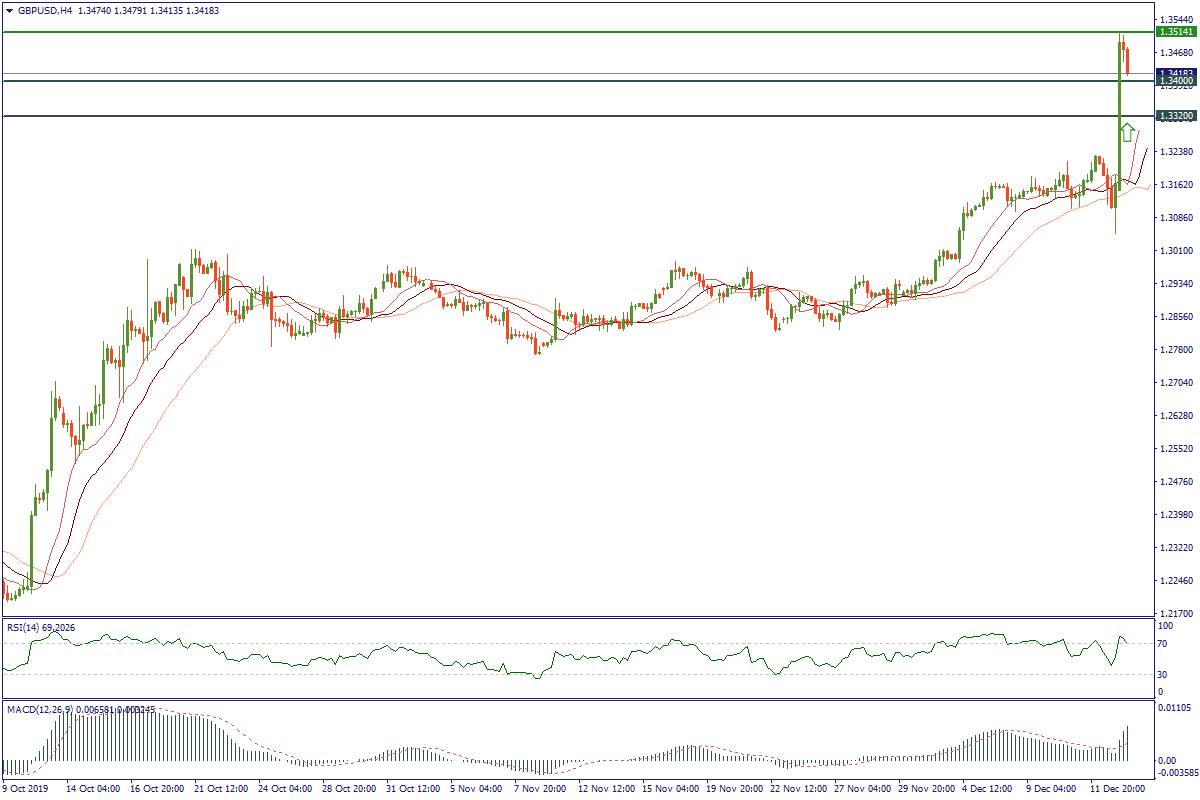Click the 15 Nov 04:00 time label

(x=670, y=788)
